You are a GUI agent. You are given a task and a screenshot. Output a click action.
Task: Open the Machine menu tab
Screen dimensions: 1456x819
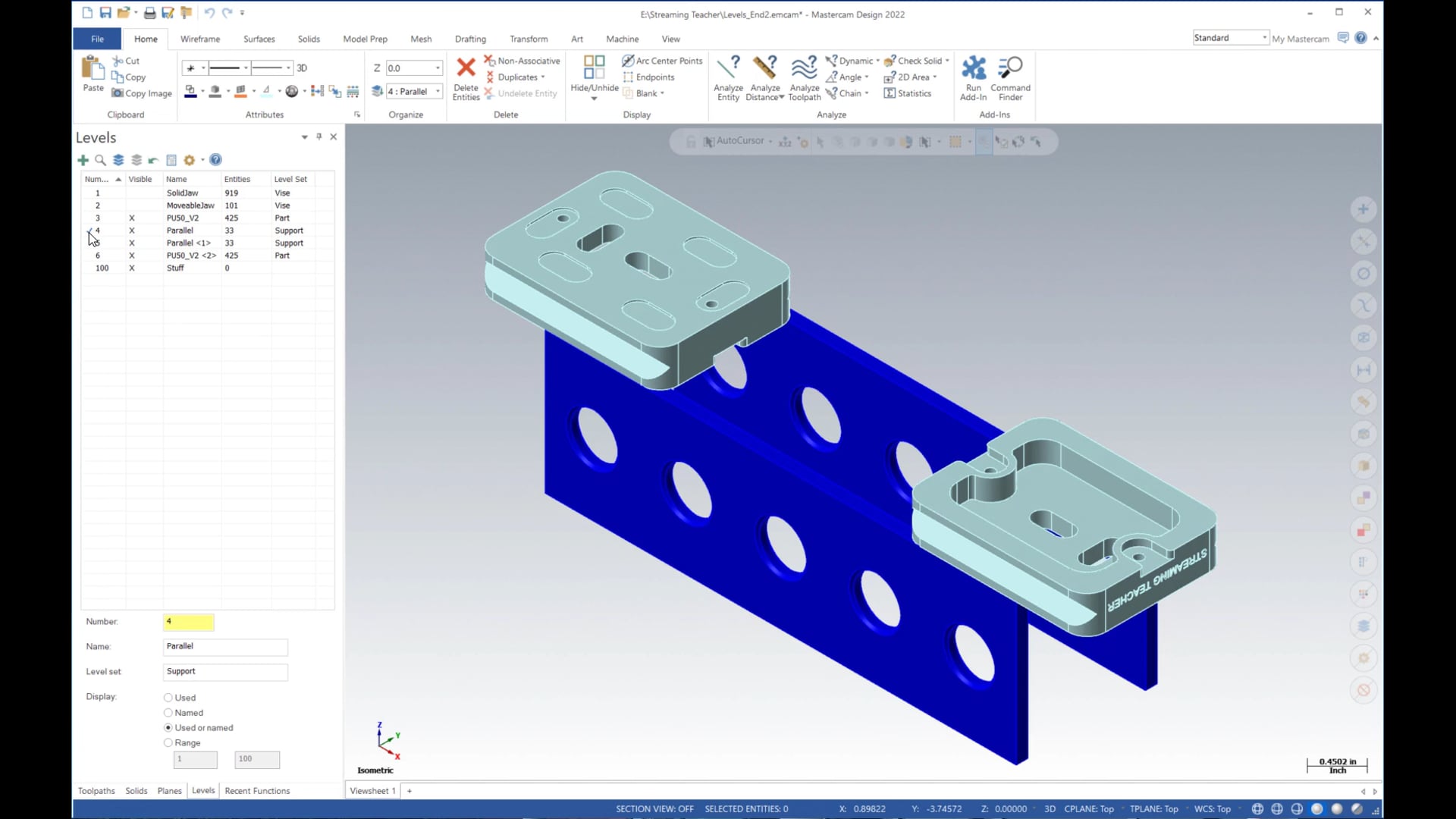pyautogui.click(x=622, y=38)
